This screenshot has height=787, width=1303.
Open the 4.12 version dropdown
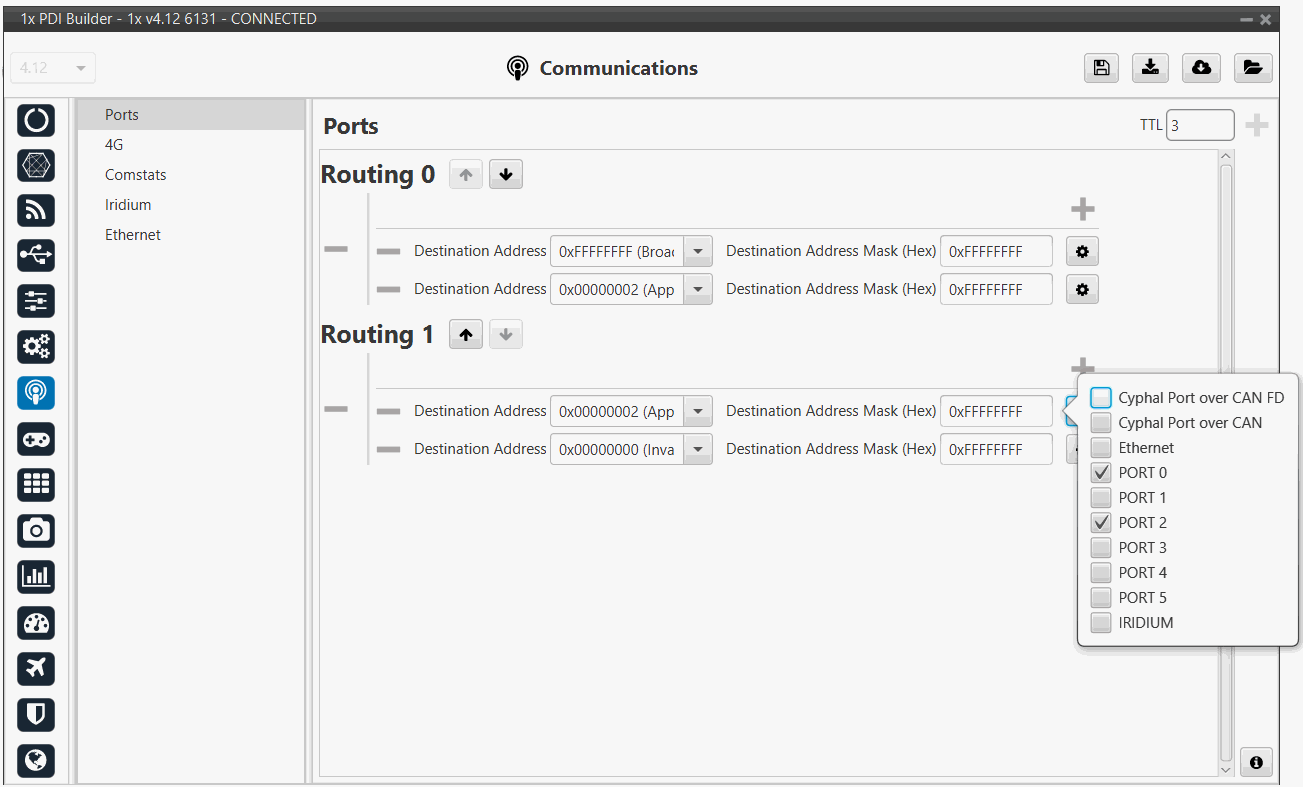click(x=54, y=68)
